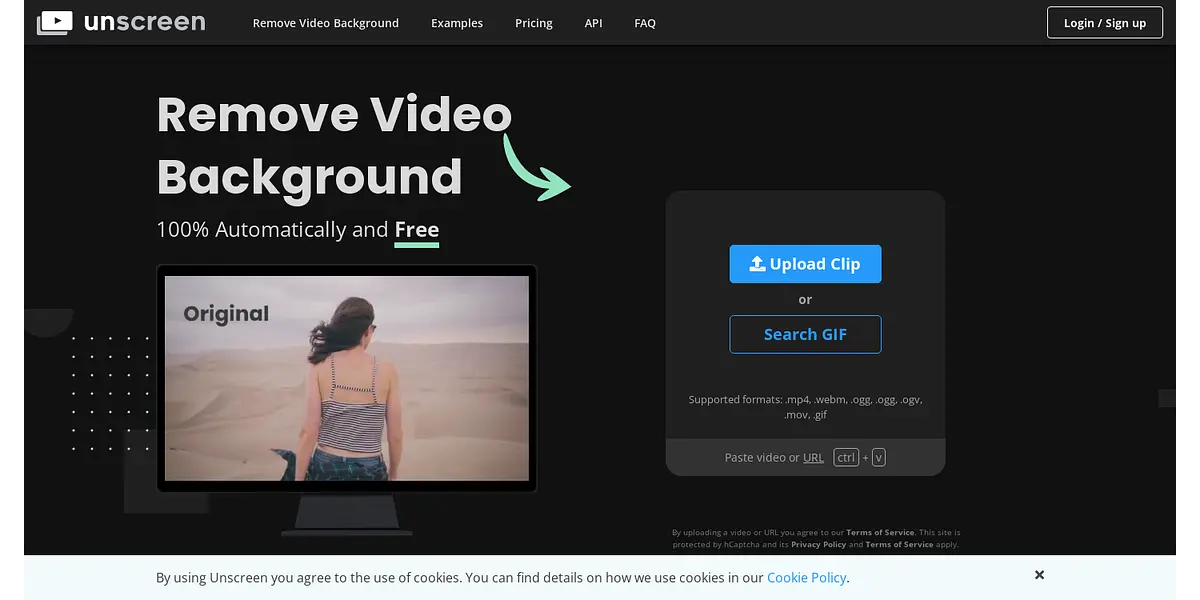Viewport: 1200px width, 600px height.
Task: Click the '100% Automatically and Free' text
Action: (298, 230)
